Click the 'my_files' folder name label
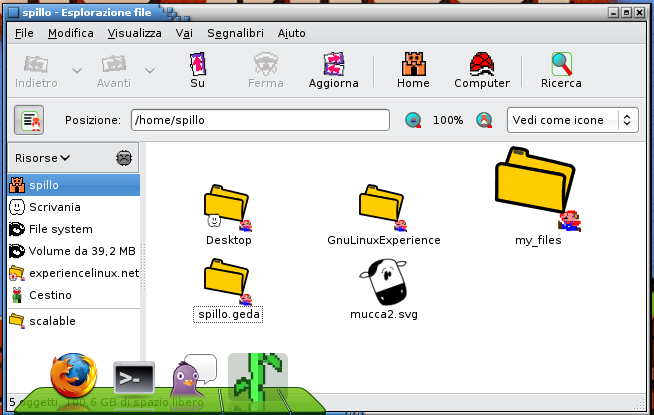This screenshot has height=415, width=654. coord(538,240)
